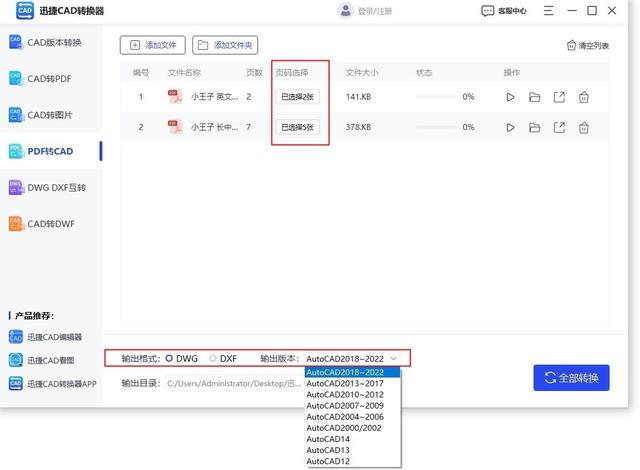This screenshot has height=470, width=640.
Task: Maximize the application window
Action: [x=592, y=11]
